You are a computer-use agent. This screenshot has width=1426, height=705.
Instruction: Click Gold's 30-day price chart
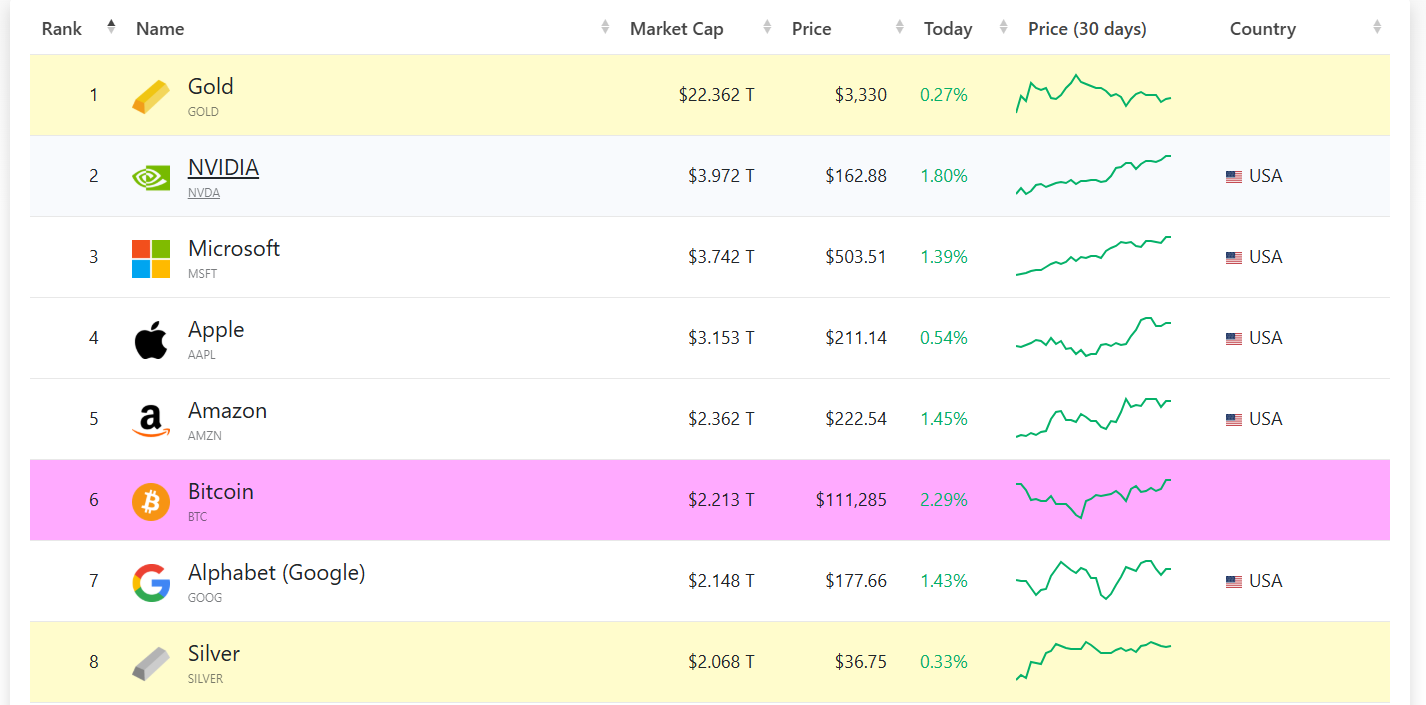coord(1093,93)
